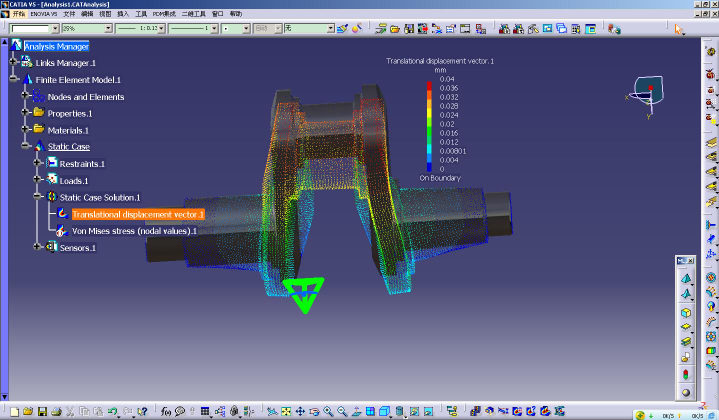Open the 视图 (View) menu
This screenshot has width=719, height=420.
coord(105,14)
